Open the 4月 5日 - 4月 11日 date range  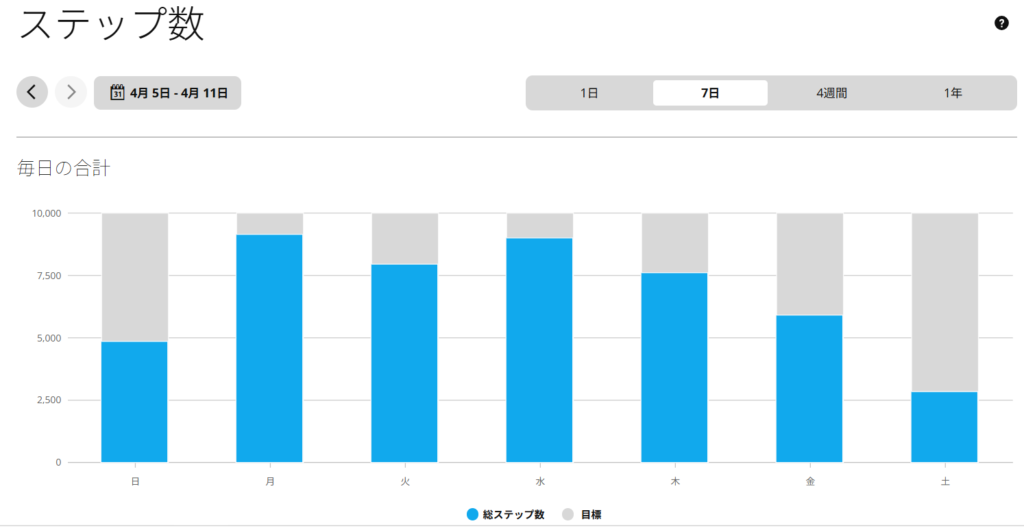[178, 93]
